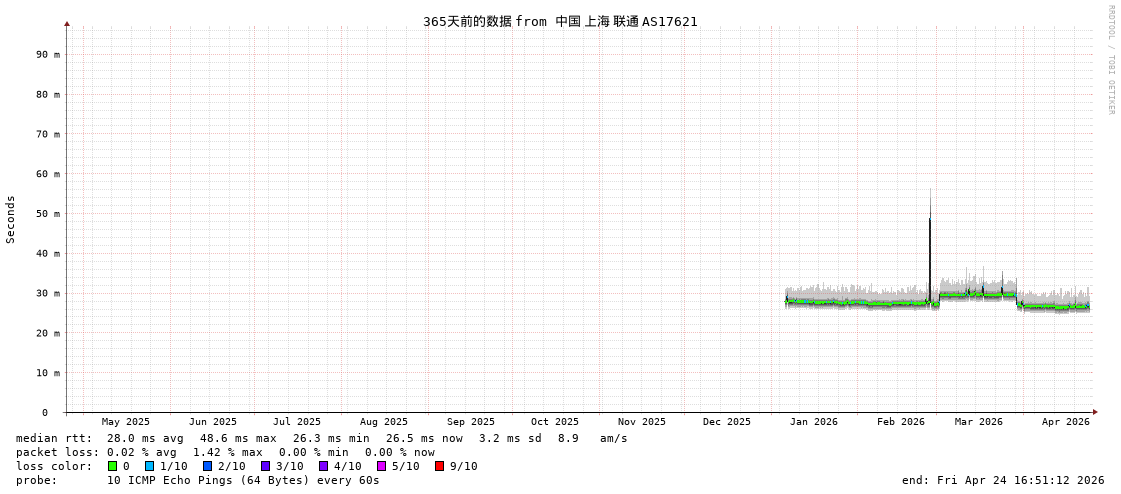1121x494 pixels.
Task: Select the magenta 5/10 loss swatch
Action: pos(381,466)
